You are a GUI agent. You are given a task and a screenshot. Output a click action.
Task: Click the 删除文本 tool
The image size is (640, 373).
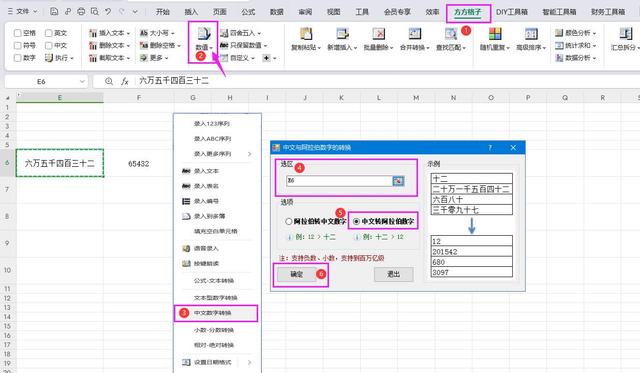point(109,45)
